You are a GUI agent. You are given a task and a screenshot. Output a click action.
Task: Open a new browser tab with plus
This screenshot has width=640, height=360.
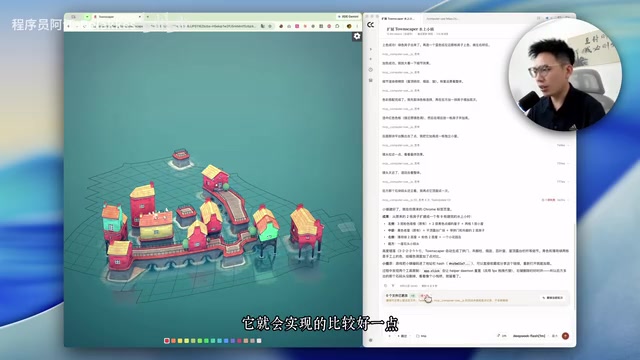coord(147,17)
